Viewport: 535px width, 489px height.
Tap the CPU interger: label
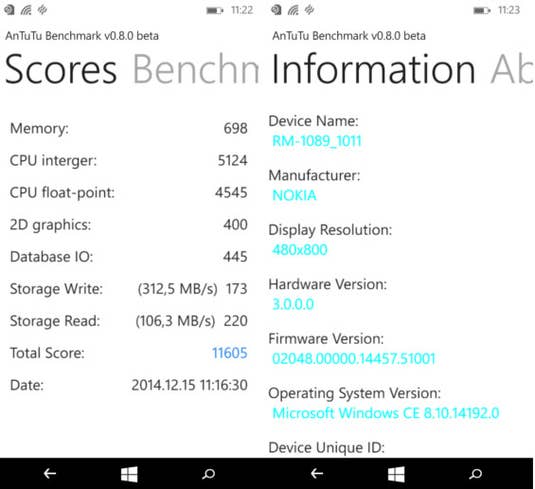[x=54, y=161]
